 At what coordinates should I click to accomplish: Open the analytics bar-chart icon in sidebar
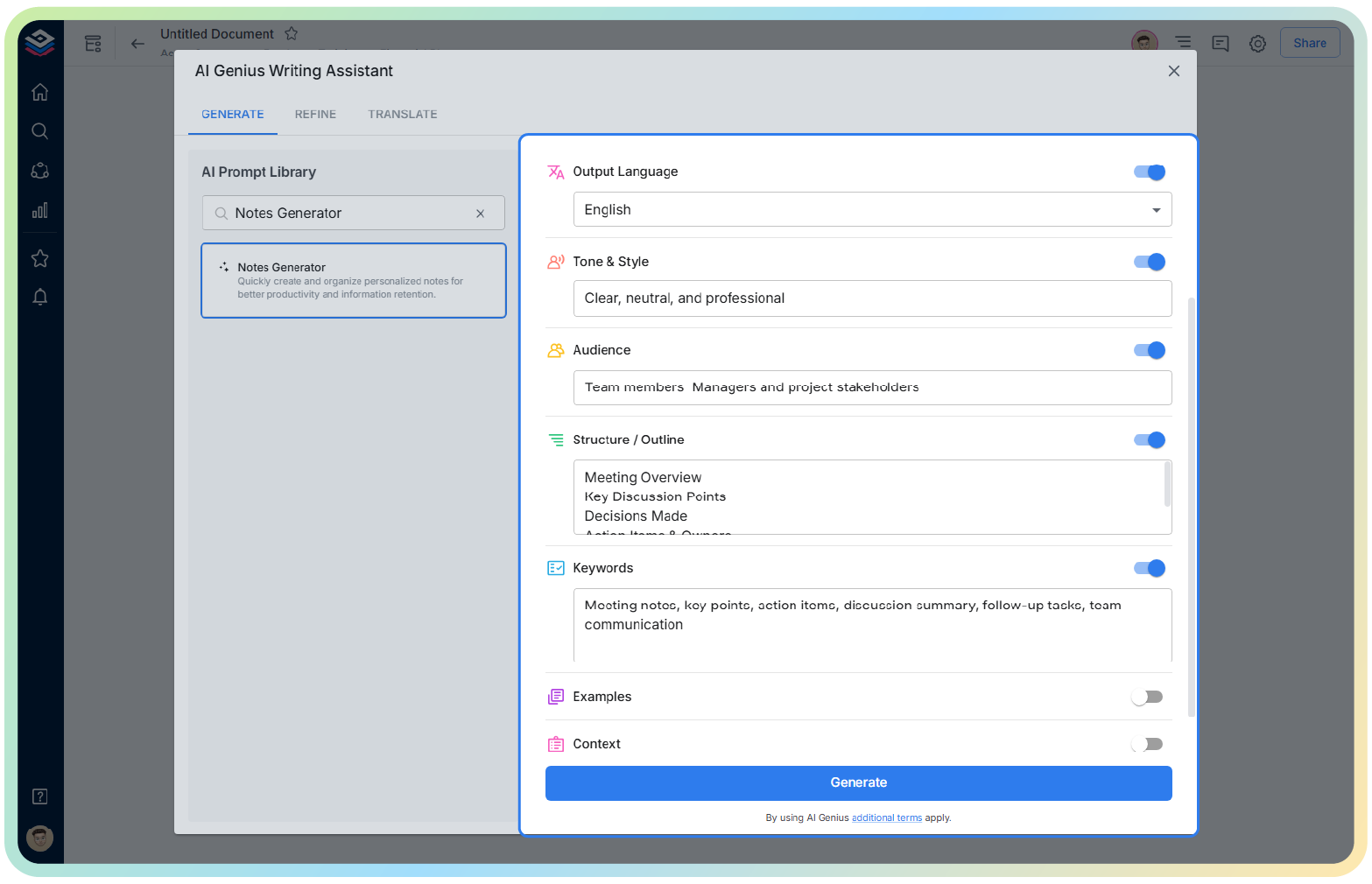click(39, 210)
